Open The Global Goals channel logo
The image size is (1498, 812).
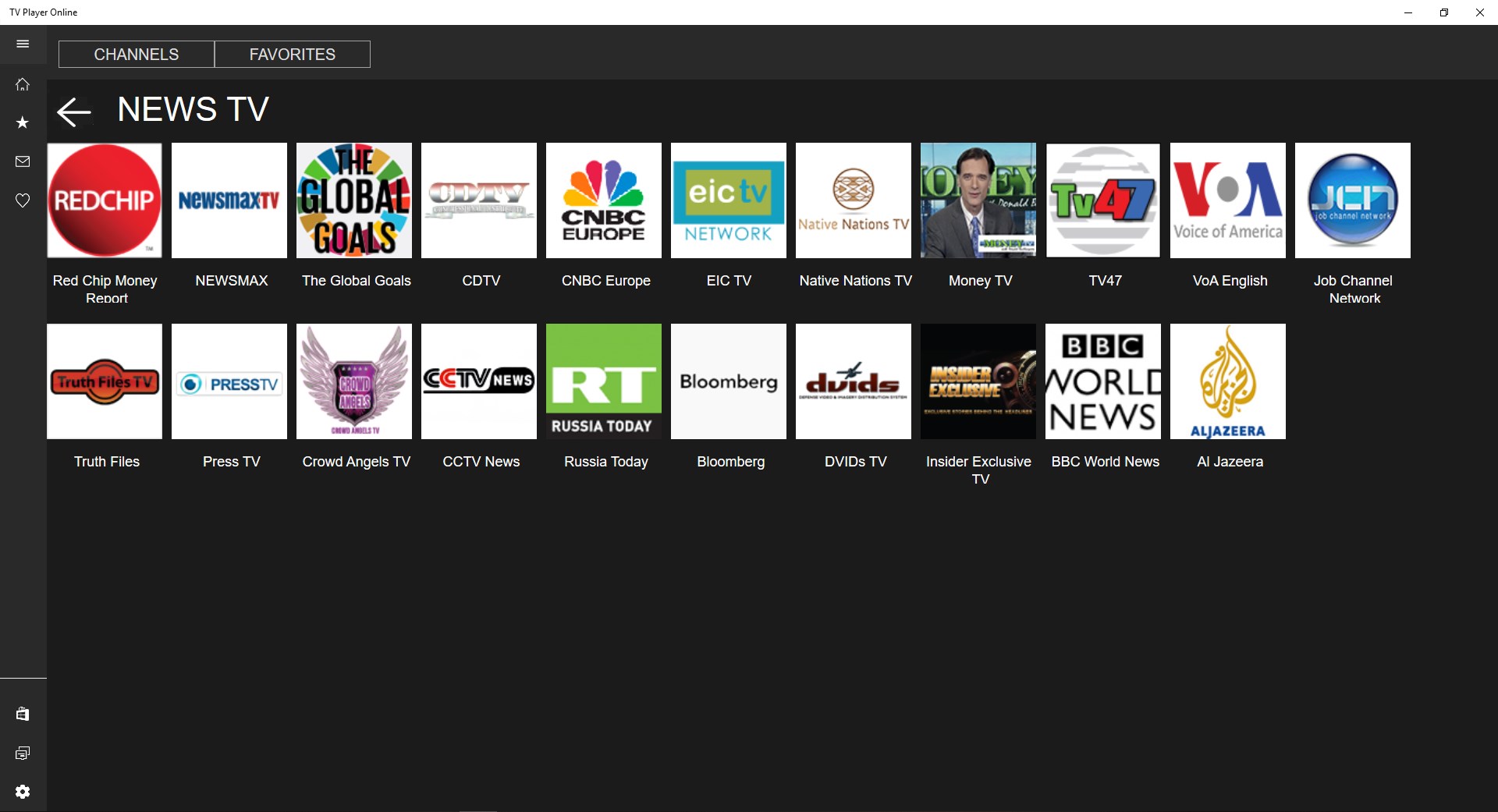coord(354,200)
